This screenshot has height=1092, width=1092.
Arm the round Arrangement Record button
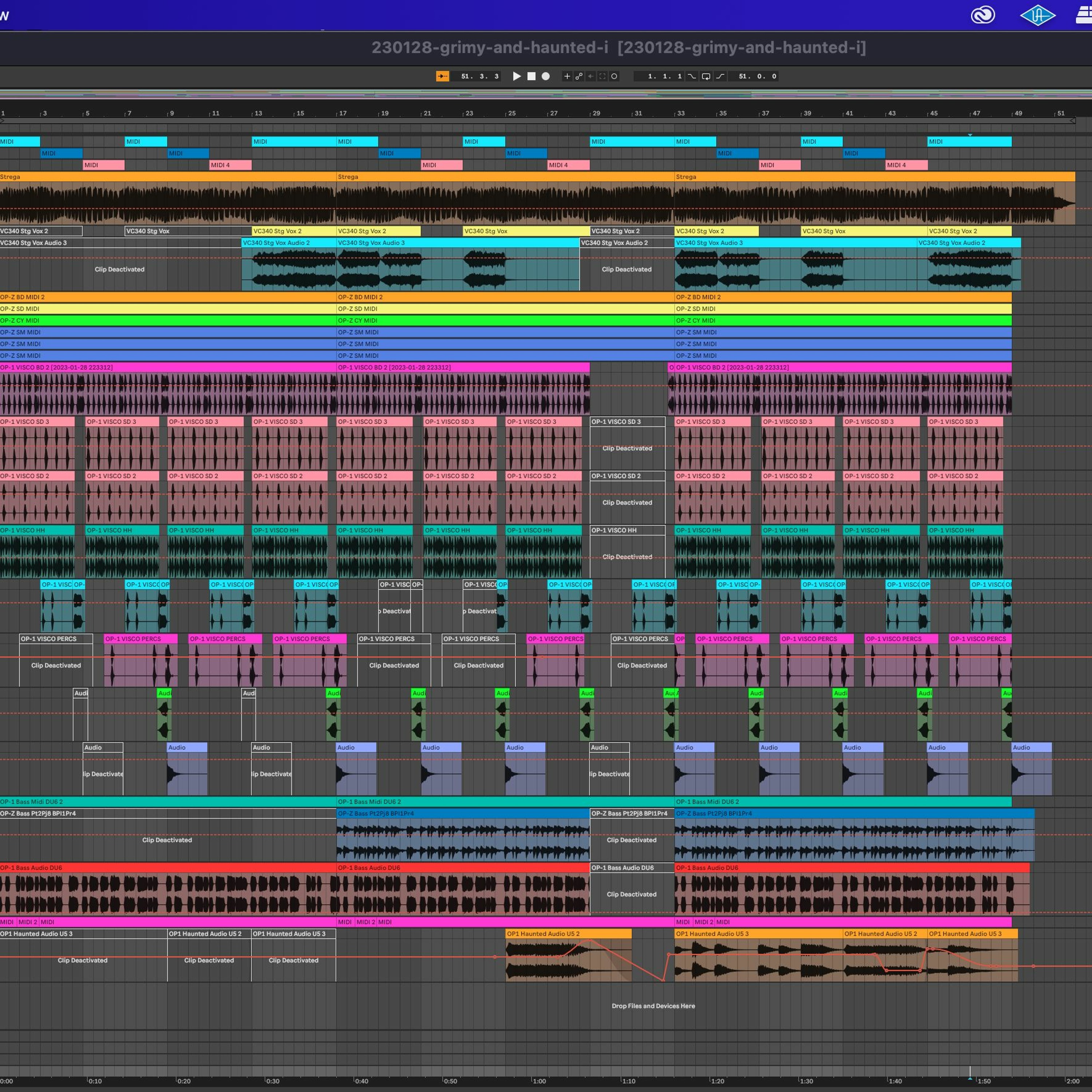pos(545,76)
